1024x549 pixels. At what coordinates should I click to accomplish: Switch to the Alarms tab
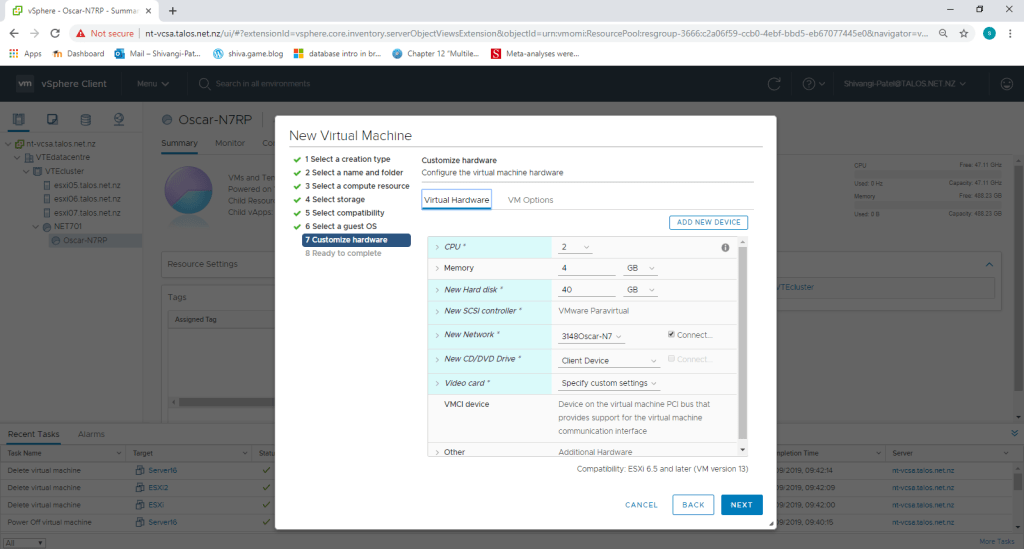point(91,434)
